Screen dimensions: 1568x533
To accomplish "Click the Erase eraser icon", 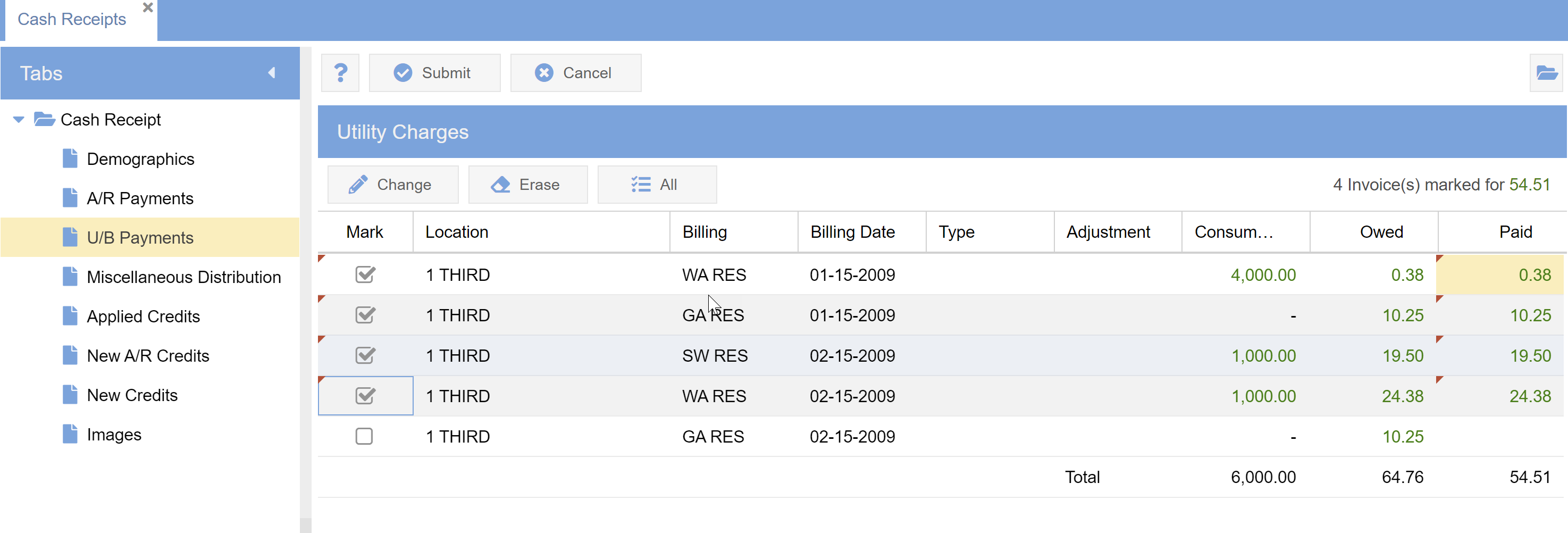I will 500,185.
